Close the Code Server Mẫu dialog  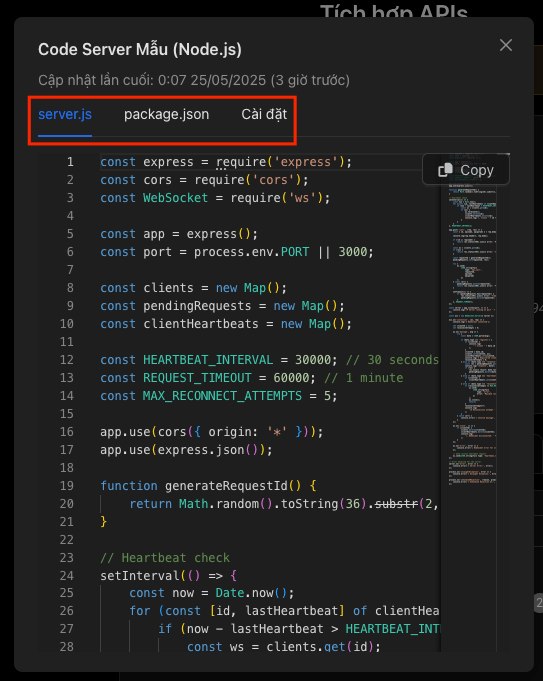[x=506, y=45]
